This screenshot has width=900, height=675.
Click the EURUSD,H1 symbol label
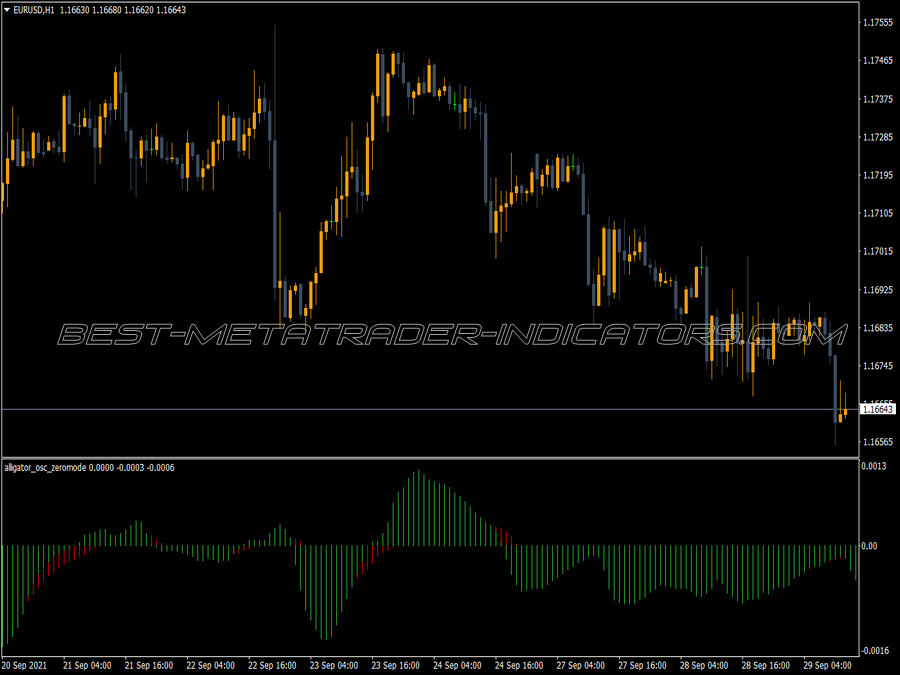point(34,10)
